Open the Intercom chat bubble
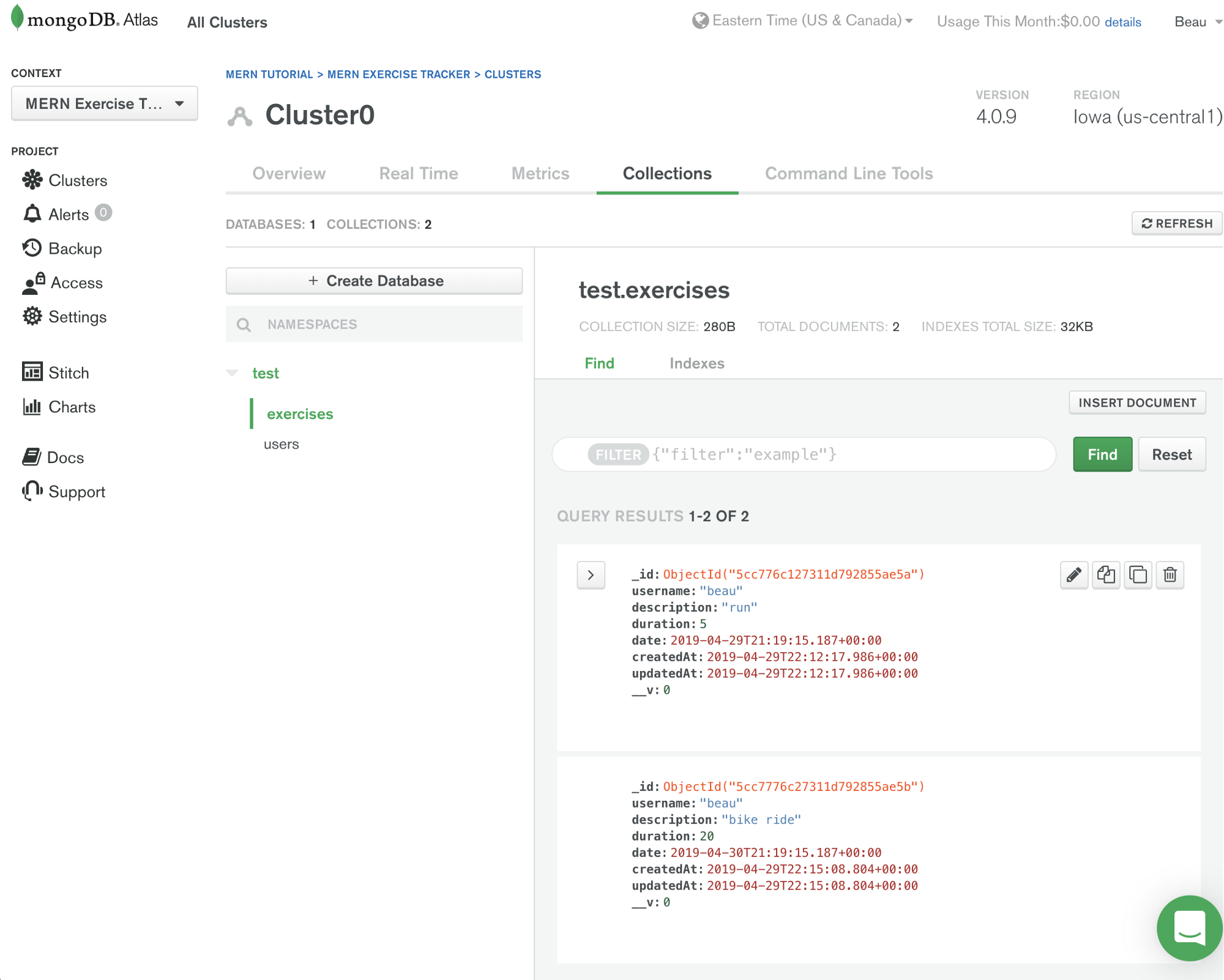This screenshot has width=1224, height=980. coord(1190,928)
